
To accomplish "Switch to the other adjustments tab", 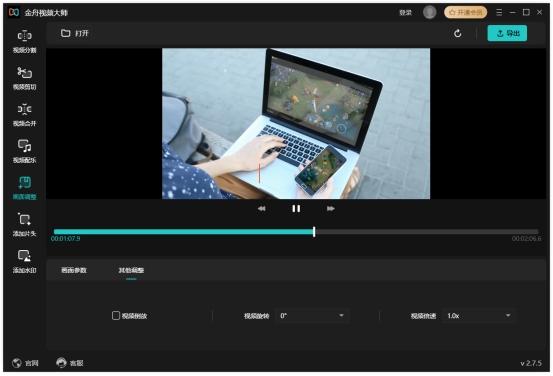I will pyautogui.click(x=131, y=270).
